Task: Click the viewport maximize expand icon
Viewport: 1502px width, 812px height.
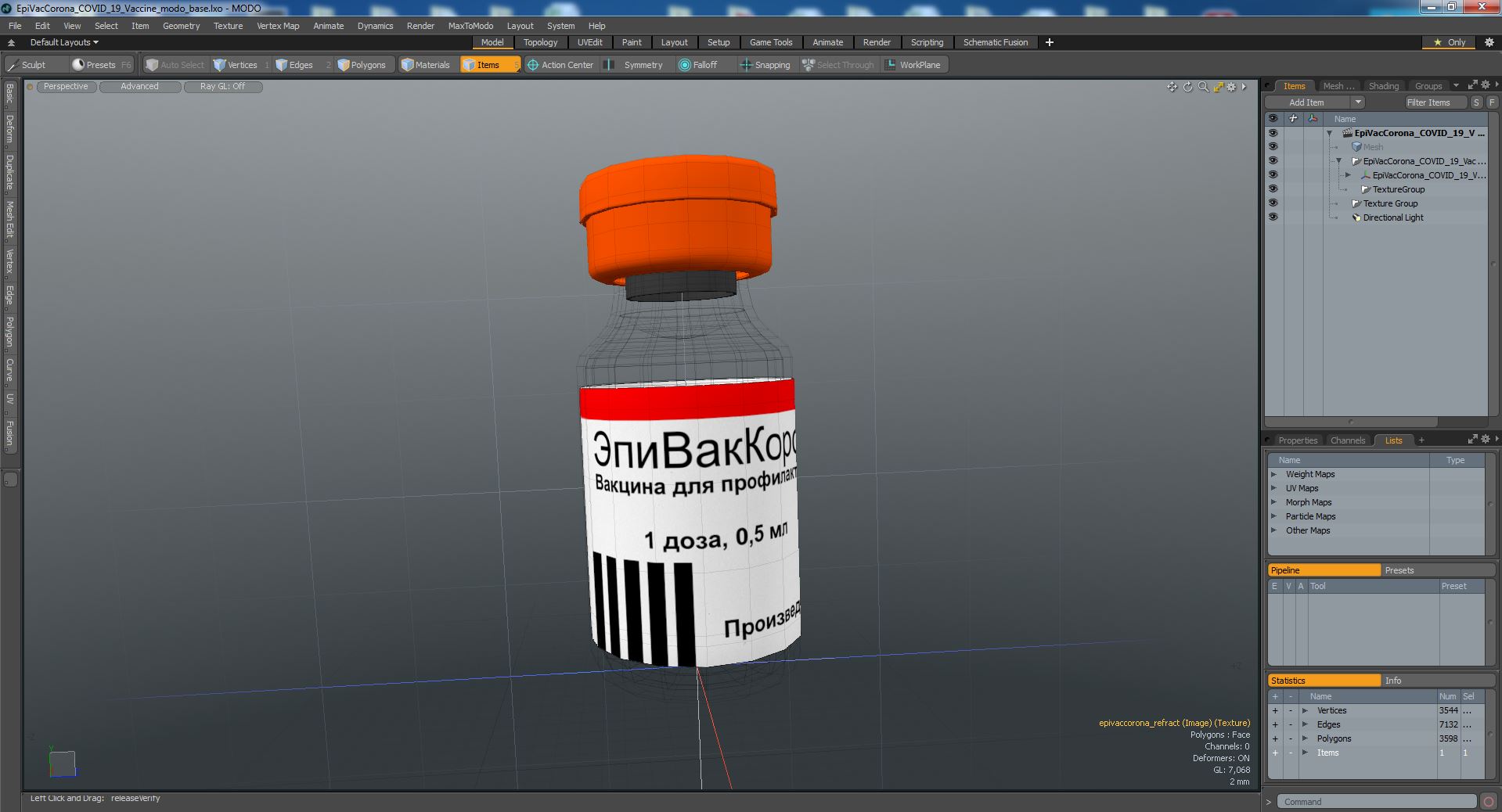Action: (1218, 87)
